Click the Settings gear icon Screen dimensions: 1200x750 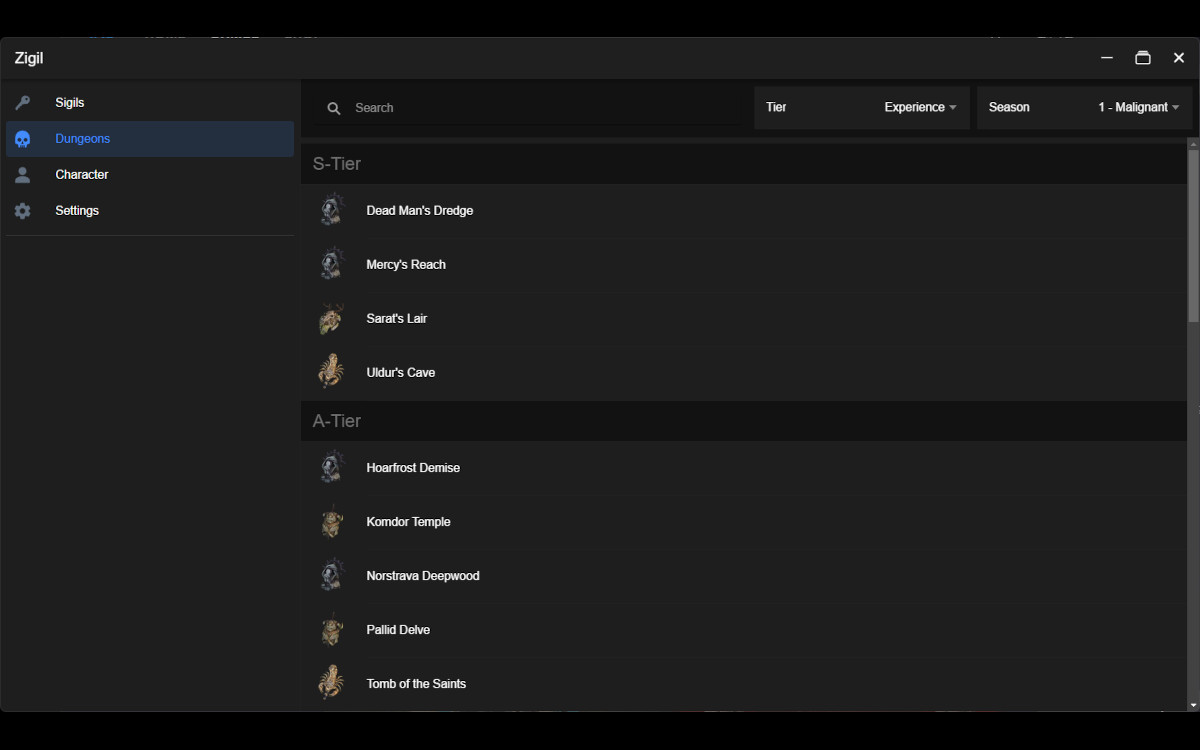pos(23,211)
